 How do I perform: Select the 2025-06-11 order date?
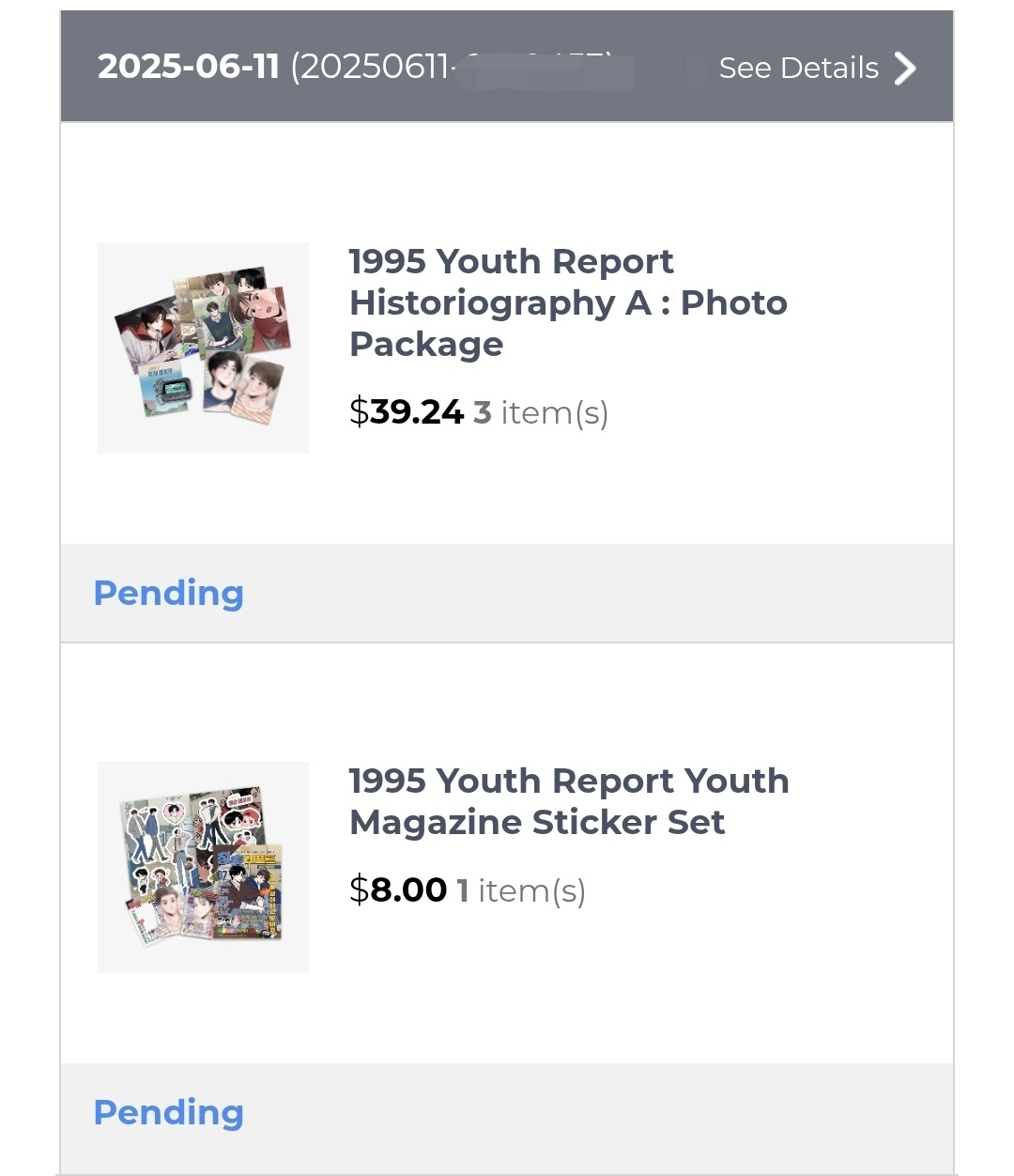(189, 67)
